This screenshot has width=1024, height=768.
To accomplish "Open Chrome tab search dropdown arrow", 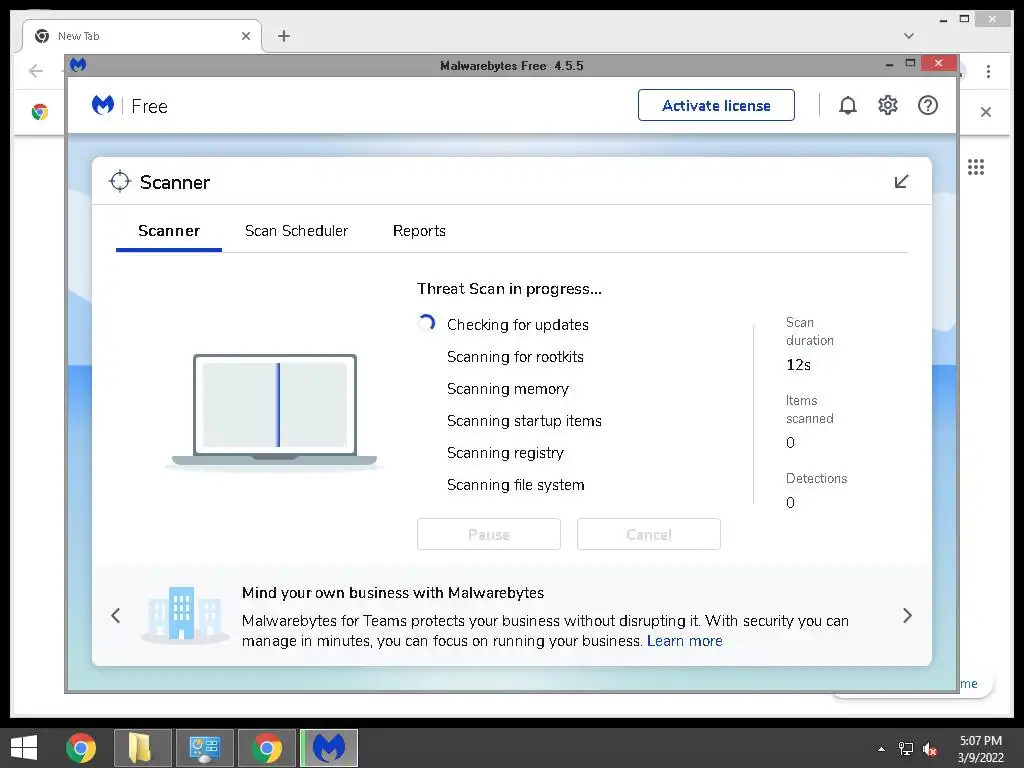I will pos(908,36).
